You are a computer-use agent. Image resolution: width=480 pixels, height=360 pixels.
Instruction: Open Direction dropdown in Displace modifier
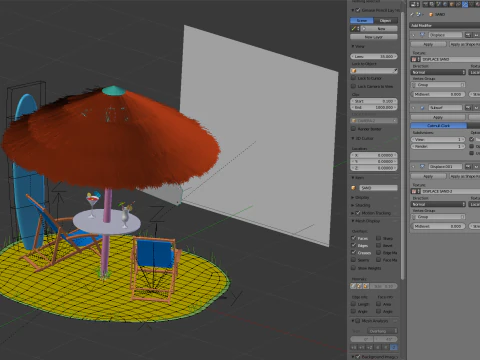[438, 72]
